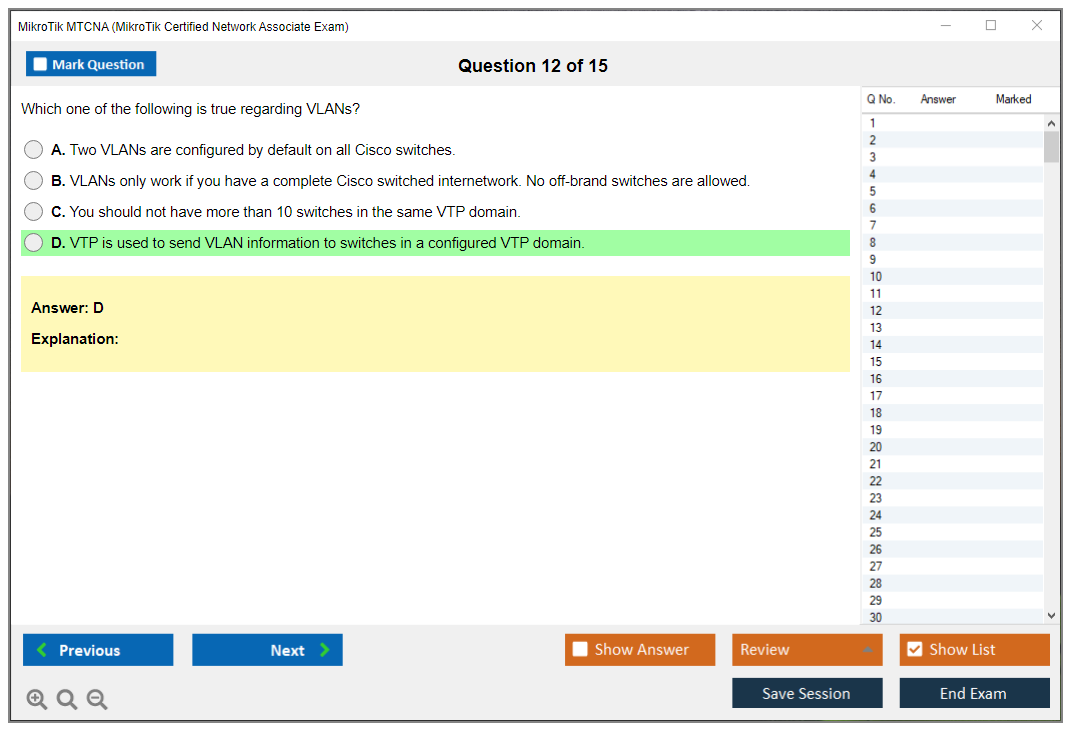Viewport: 1075px width, 735px height.
Task: Click the reset zoom magnifier icon
Action: (67, 700)
